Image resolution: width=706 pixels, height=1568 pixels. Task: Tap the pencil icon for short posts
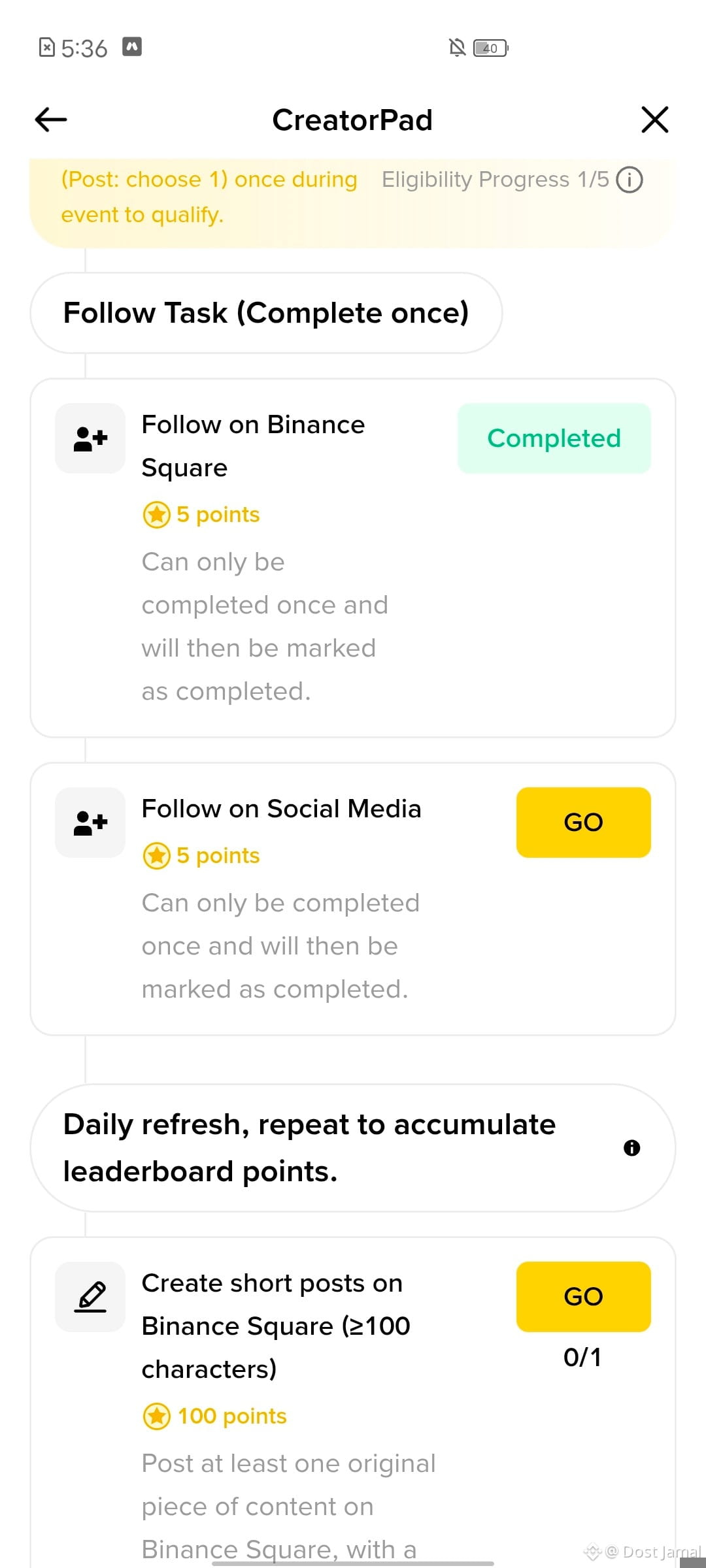coord(90,1297)
